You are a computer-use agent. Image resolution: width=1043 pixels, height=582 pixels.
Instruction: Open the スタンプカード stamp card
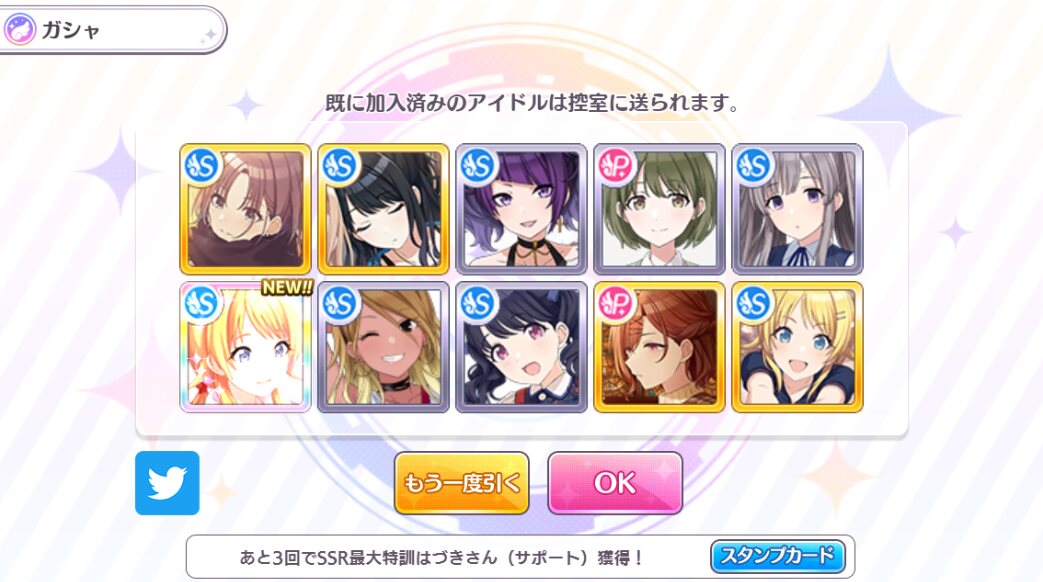(778, 556)
